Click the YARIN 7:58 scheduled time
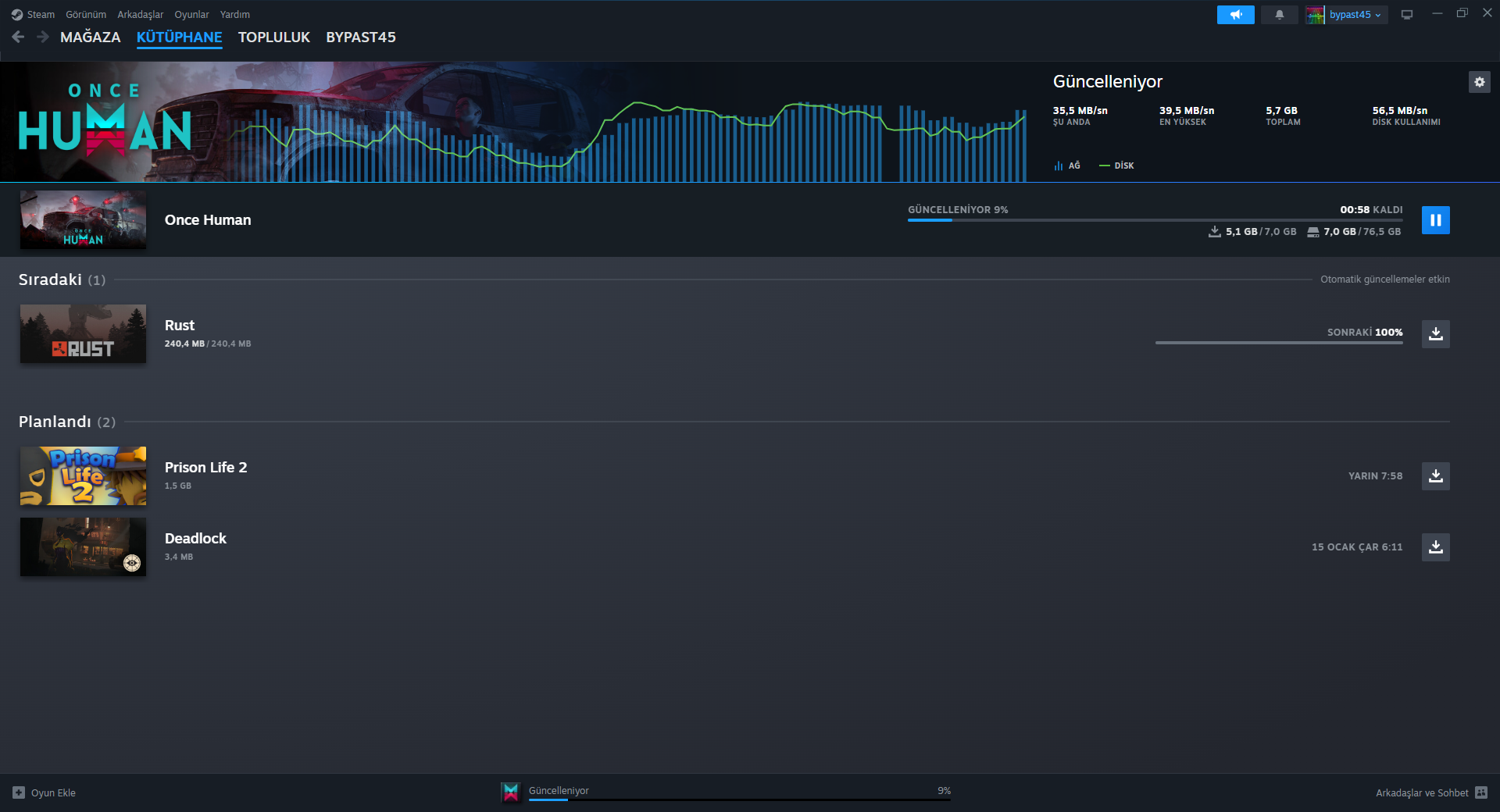Screen dimensions: 1500x812 point(1375,476)
